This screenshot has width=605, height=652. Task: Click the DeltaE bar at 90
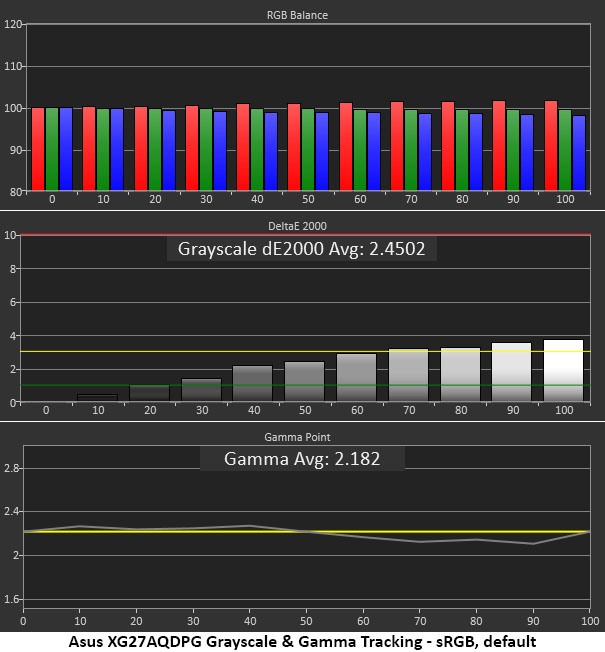click(x=511, y=372)
